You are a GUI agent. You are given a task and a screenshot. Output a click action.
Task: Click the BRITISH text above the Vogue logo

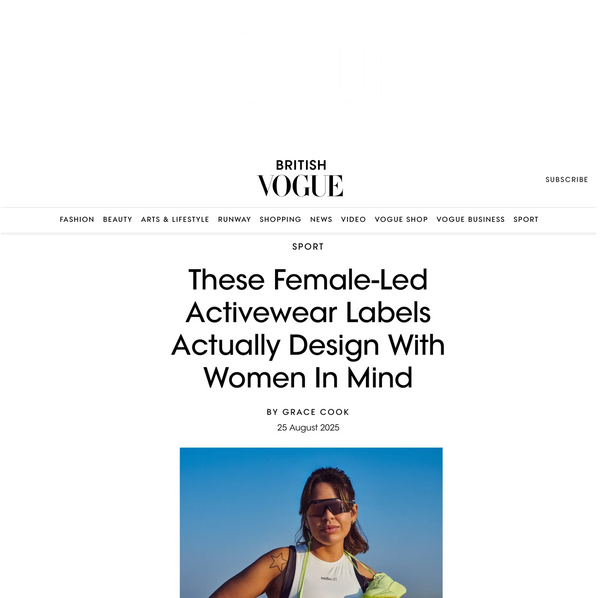[x=301, y=165]
